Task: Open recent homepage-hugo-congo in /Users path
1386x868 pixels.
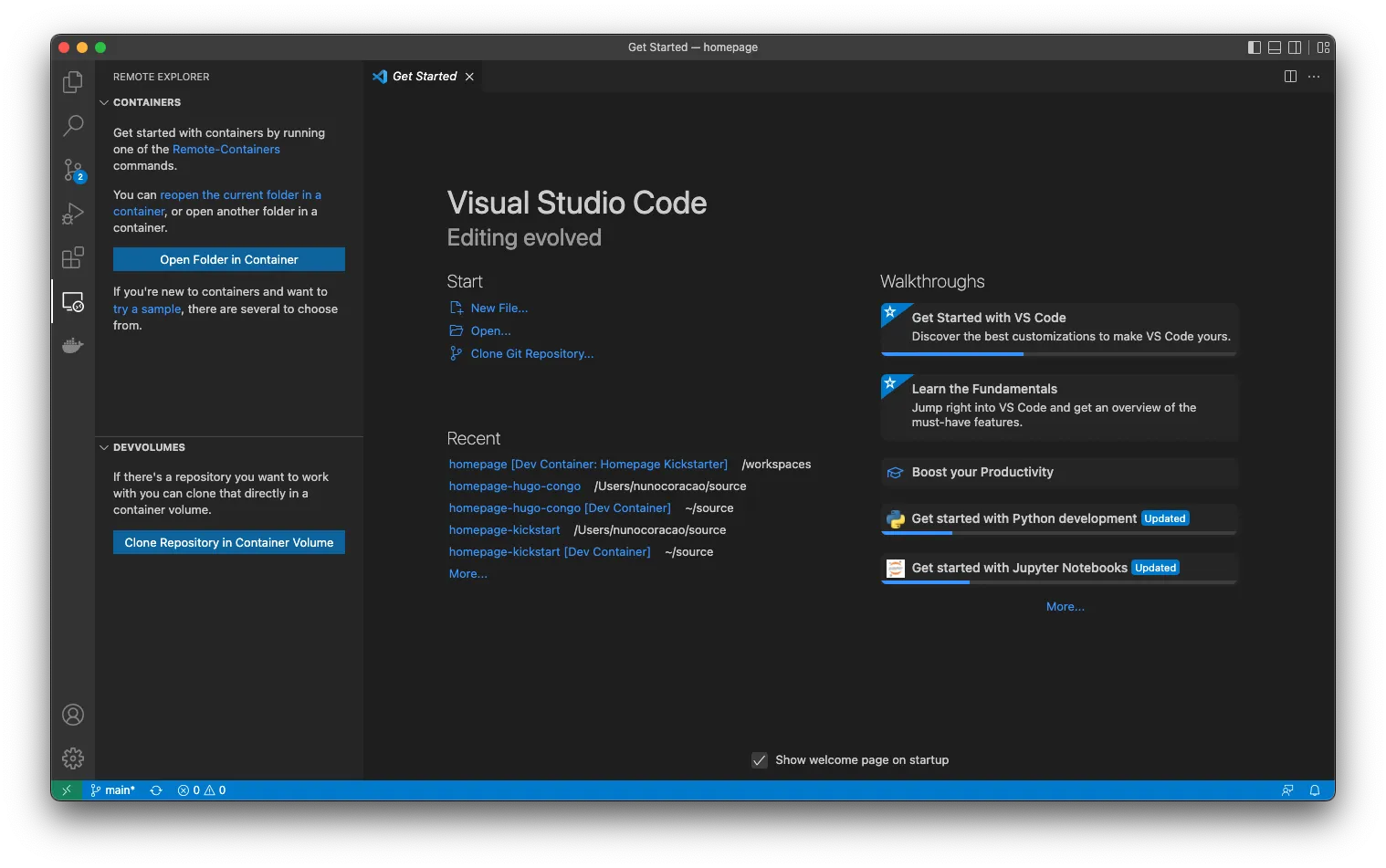Action: click(515, 486)
